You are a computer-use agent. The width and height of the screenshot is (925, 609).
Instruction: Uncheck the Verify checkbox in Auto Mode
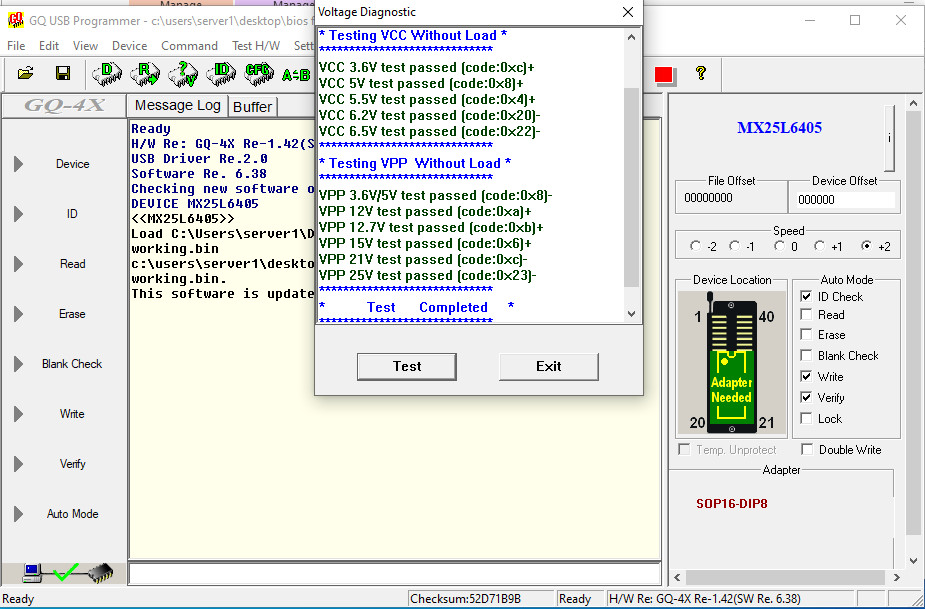[x=807, y=398]
